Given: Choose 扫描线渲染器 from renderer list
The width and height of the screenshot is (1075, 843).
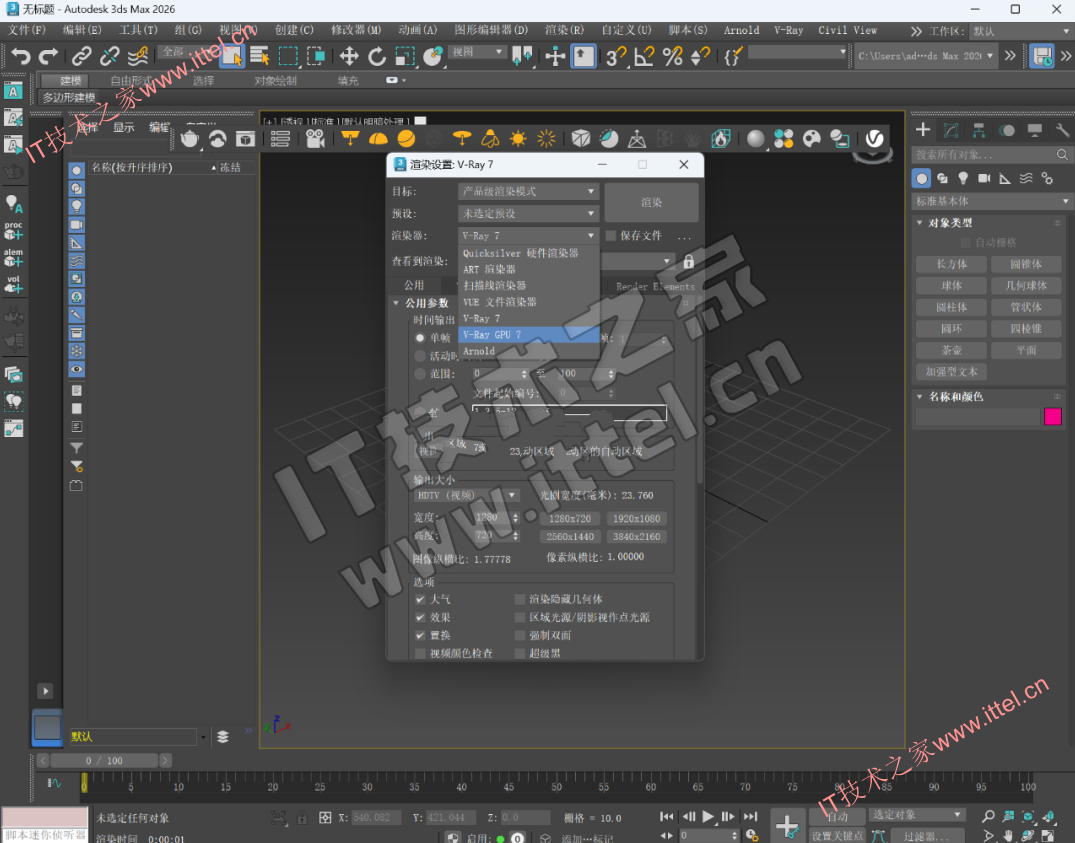Looking at the screenshot, I should click(x=529, y=285).
